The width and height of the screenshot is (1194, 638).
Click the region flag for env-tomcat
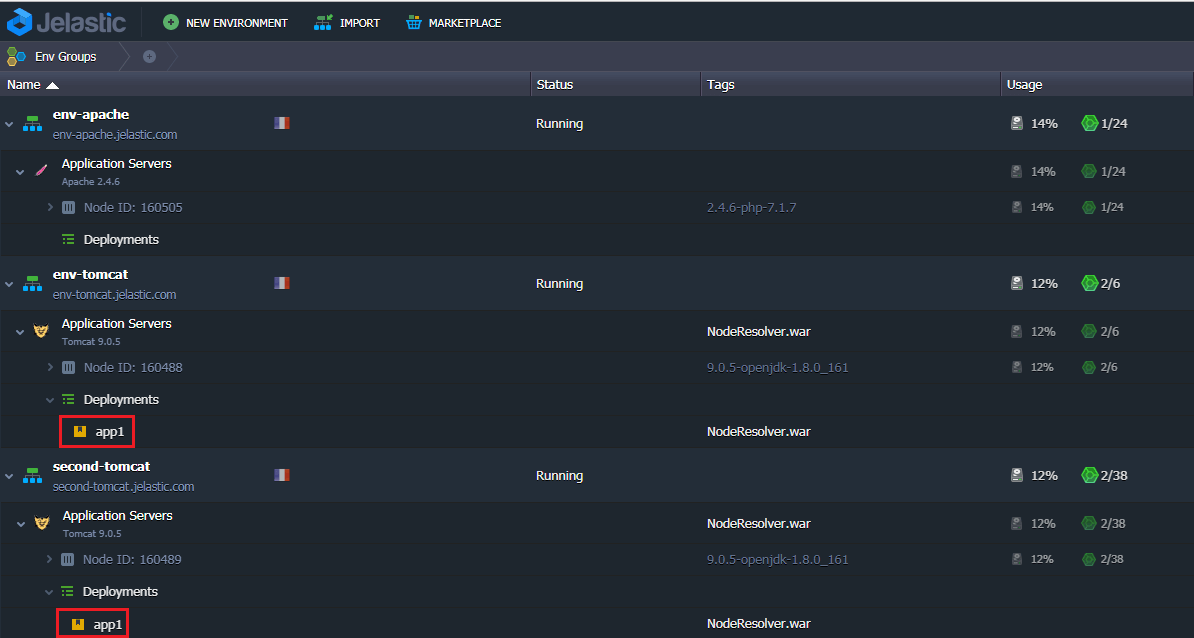(x=282, y=282)
